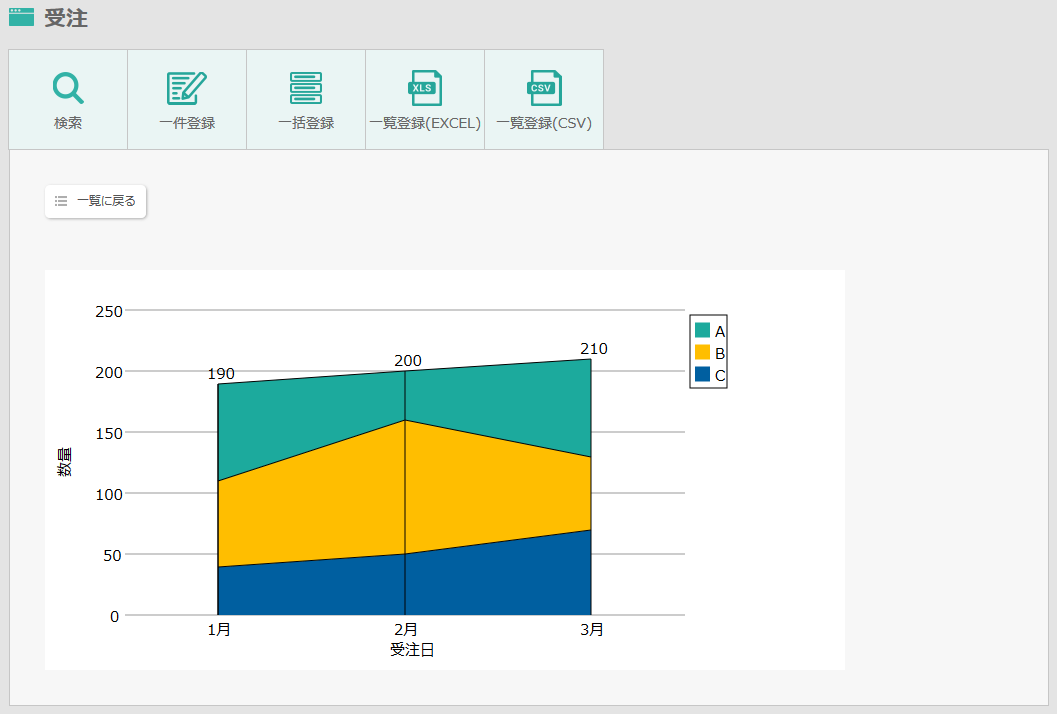Open 一括登録 bulk registration icon
The height and width of the screenshot is (714, 1057).
click(x=306, y=88)
